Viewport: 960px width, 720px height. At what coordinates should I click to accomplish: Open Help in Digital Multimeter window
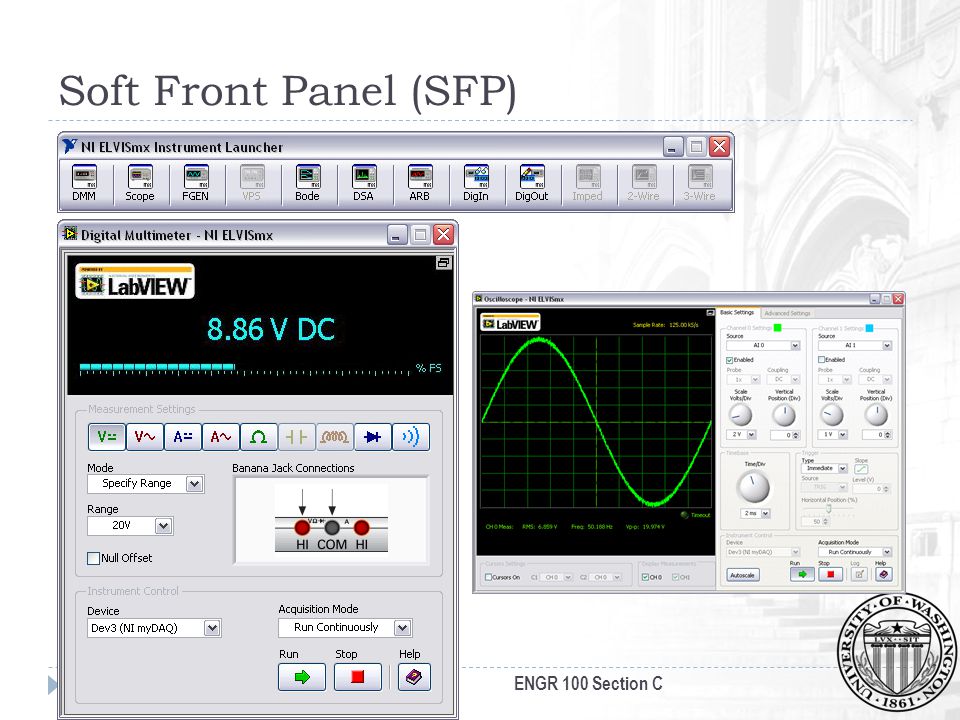[x=414, y=677]
